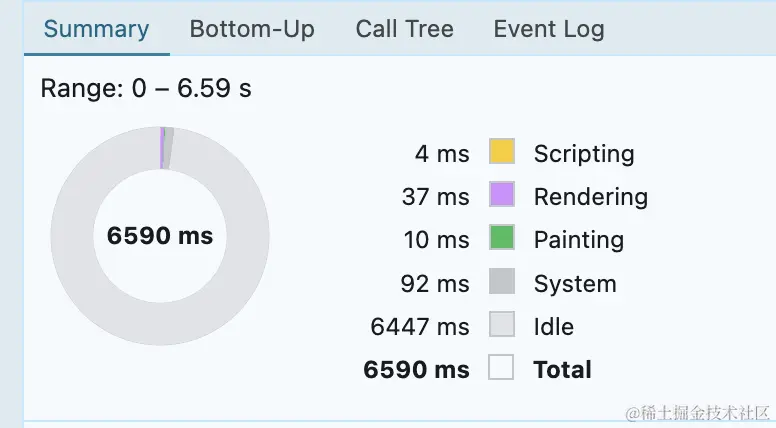Click the gray System color swatch
The image size is (776, 428).
(x=501, y=282)
